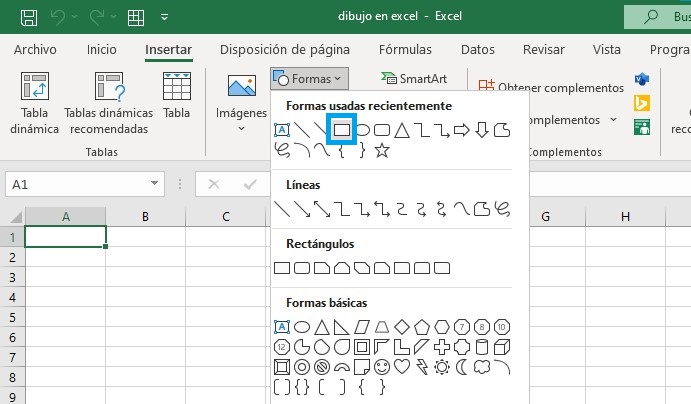Click the Cancel X in formula bar
The height and width of the screenshot is (404, 691).
214,184
